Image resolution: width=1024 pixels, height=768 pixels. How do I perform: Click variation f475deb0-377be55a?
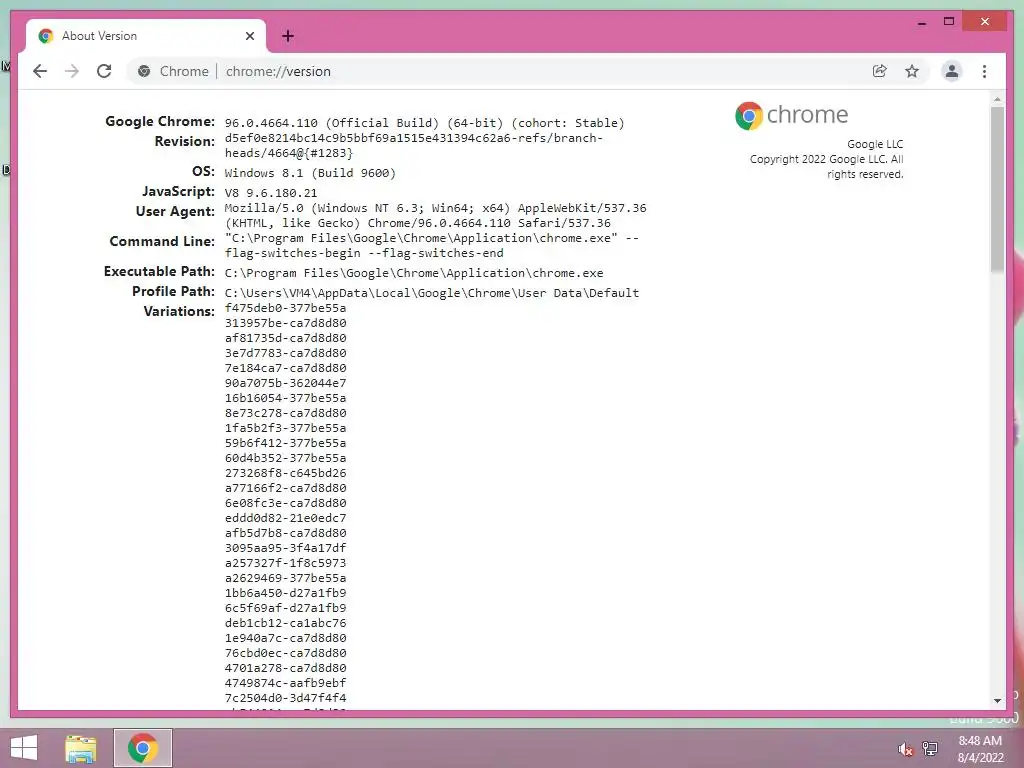[x=285, y=308]
